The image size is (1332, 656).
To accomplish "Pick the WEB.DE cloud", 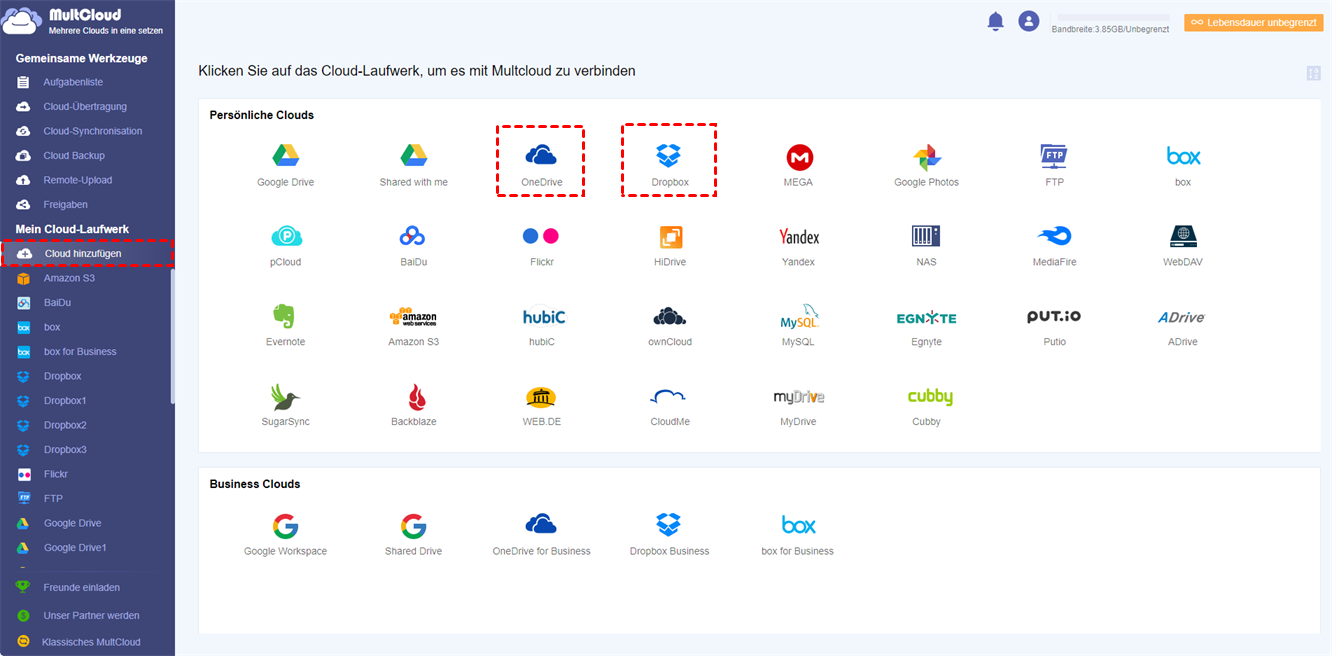I will pyautogui.click(x=541, y=405).
